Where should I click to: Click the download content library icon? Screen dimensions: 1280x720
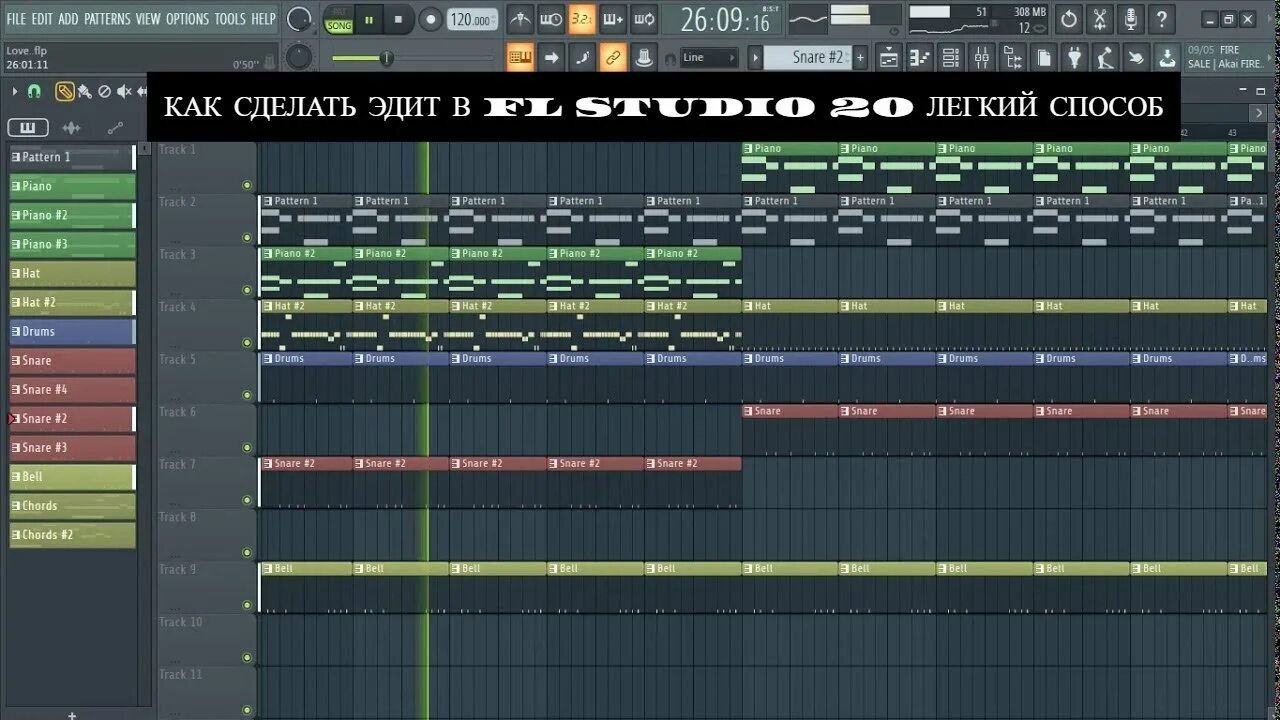pyautogui.click(x=1167, y=58)
